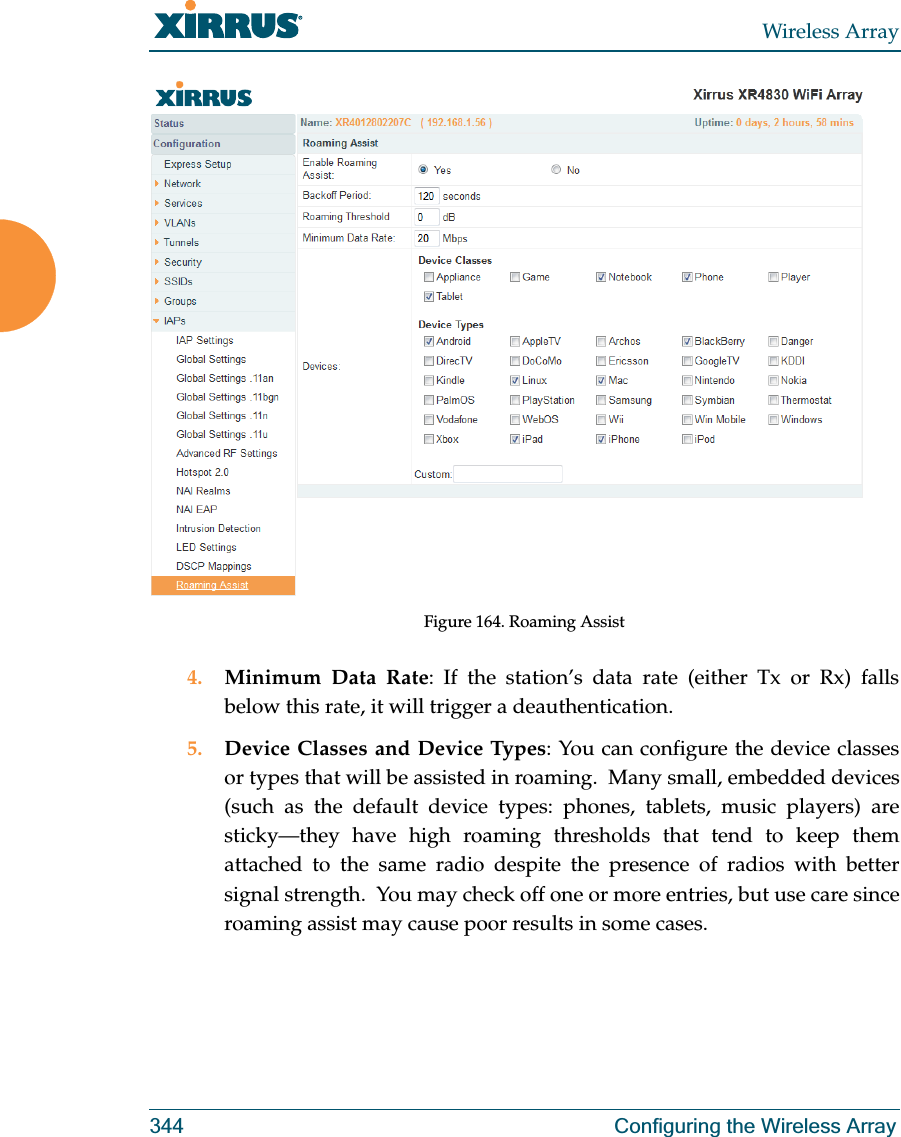This screenshot has width=901, height=1137.
Task: Check the Game device class
Action: pos(515,277)
